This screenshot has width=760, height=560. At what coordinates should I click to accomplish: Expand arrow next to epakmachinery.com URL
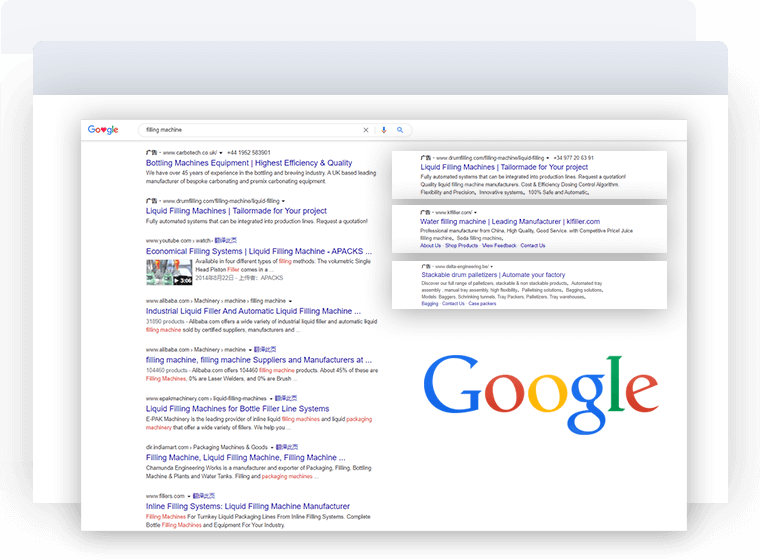point(271,399)
